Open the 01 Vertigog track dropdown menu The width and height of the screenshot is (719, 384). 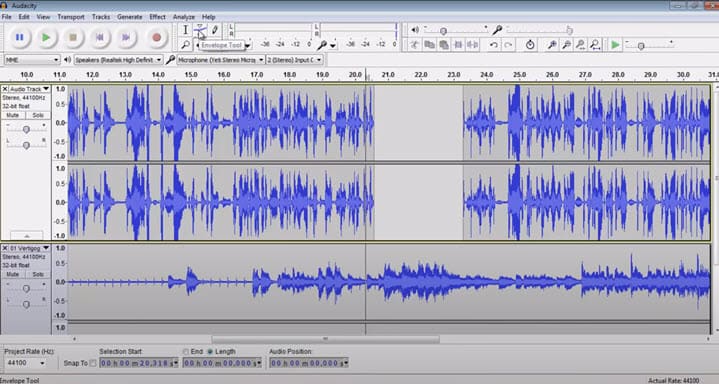[x=30, y=248]
